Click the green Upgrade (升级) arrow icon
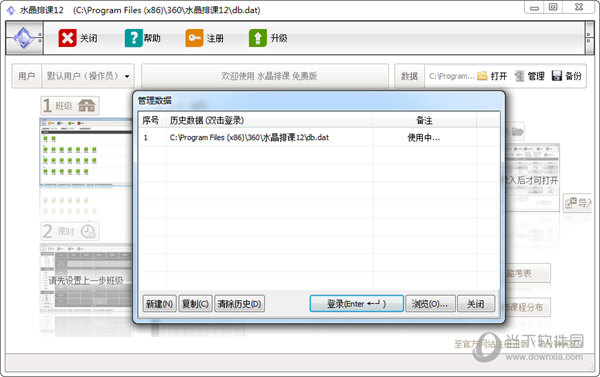The image size is (600, 377). coord(258,38)
